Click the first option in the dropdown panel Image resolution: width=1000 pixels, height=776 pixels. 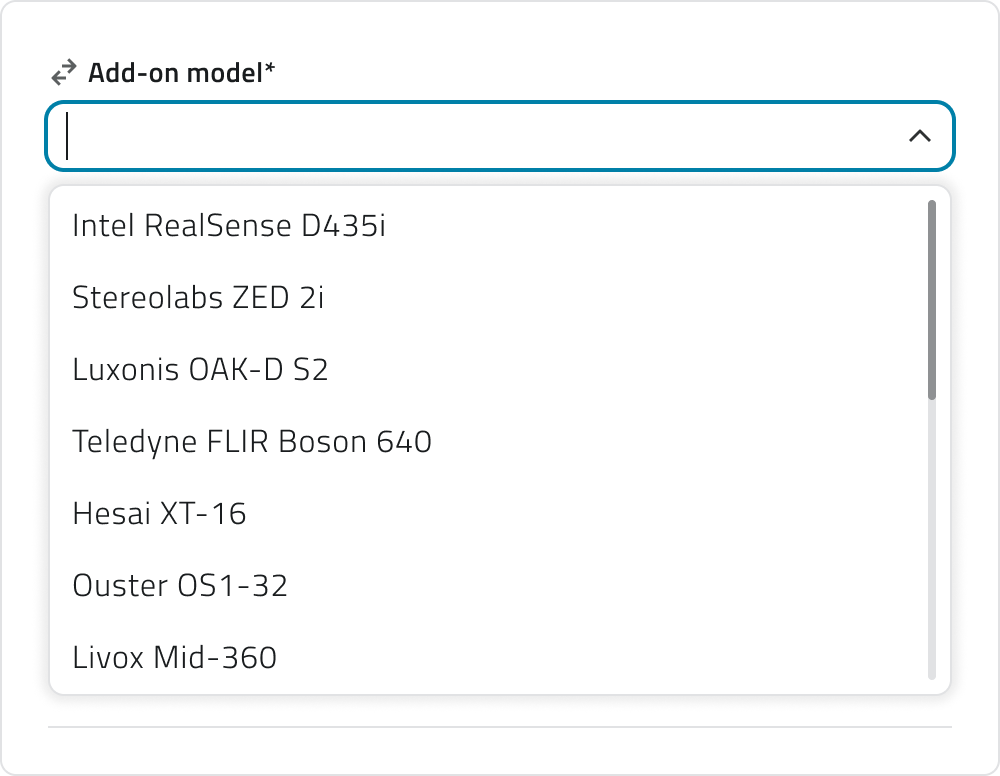(228, 225)
